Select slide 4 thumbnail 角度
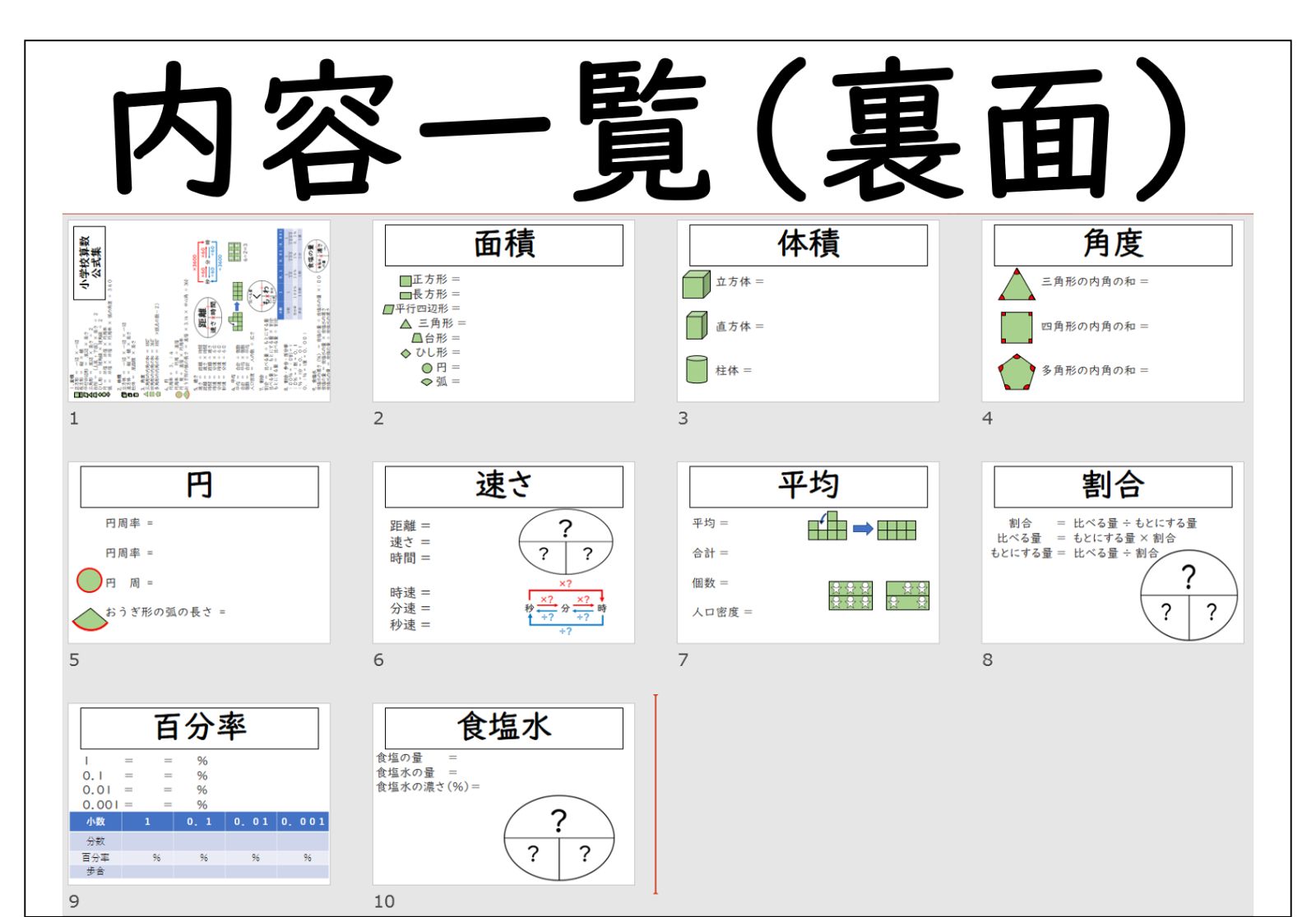This screenshot has width=1316, height=917. pyautogui.click(x=1113, y=311)
